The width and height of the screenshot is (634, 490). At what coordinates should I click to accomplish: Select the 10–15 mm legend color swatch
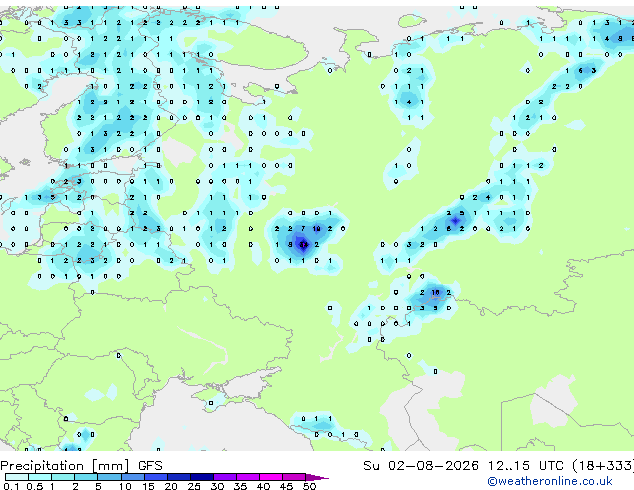[132, 477]
